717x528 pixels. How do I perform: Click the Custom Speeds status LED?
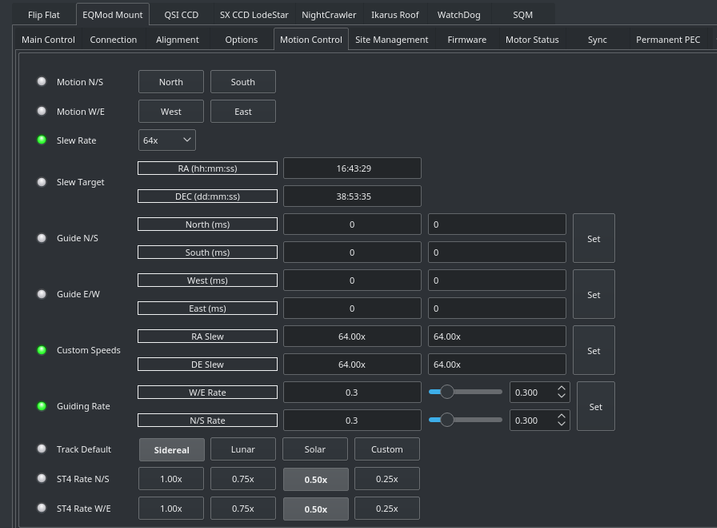(x=42, y=350)
